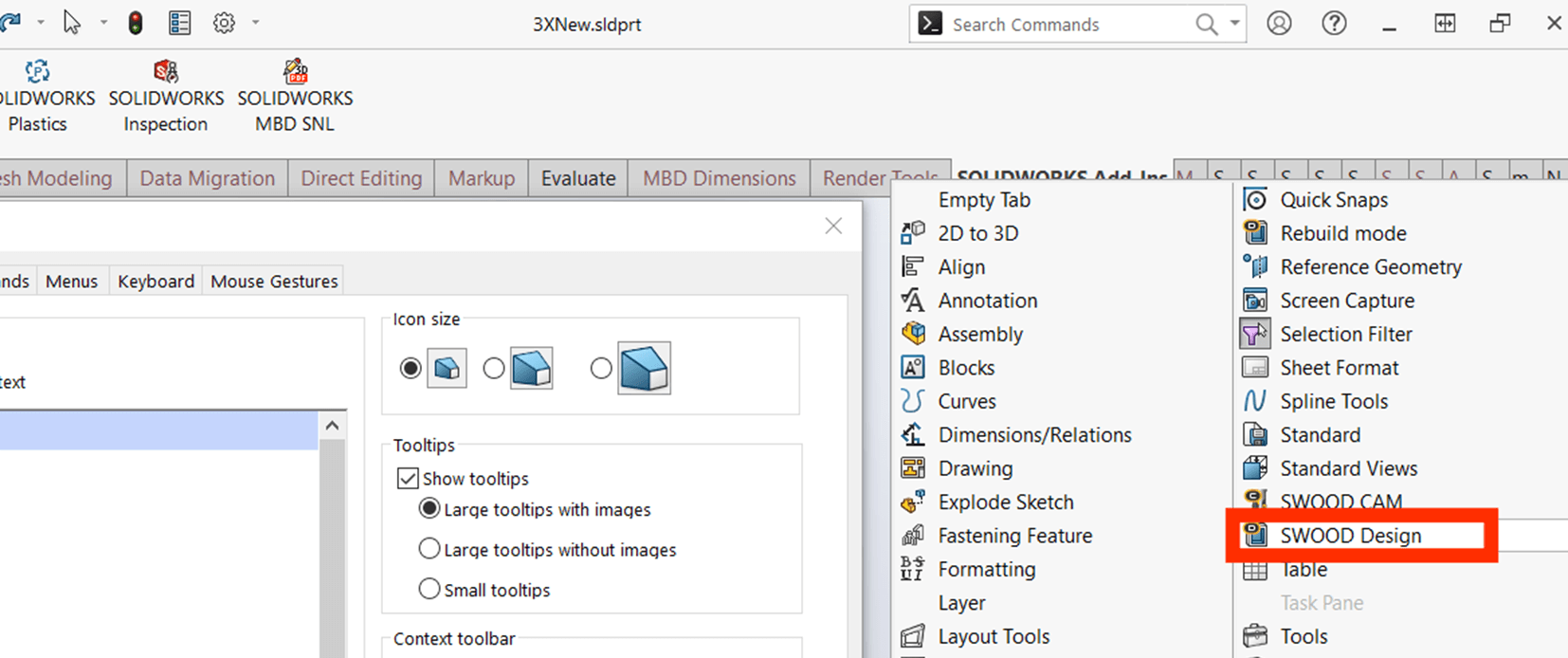Click the search magnifier icon
The image size is (1568, 658).
pyautogui.click(x=1206, y=25)
